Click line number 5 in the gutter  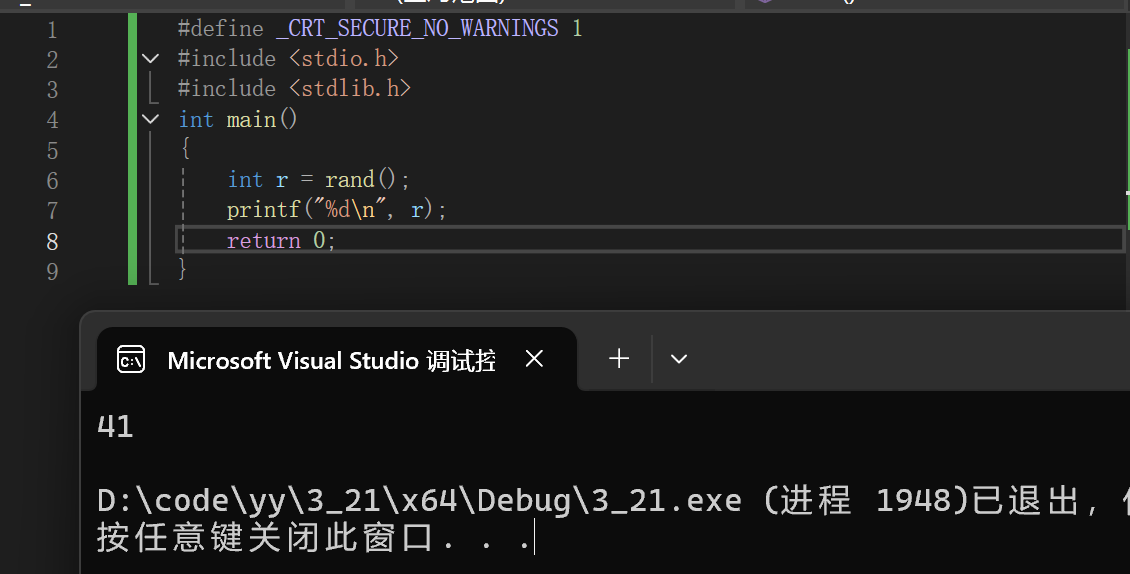(52, 151)
